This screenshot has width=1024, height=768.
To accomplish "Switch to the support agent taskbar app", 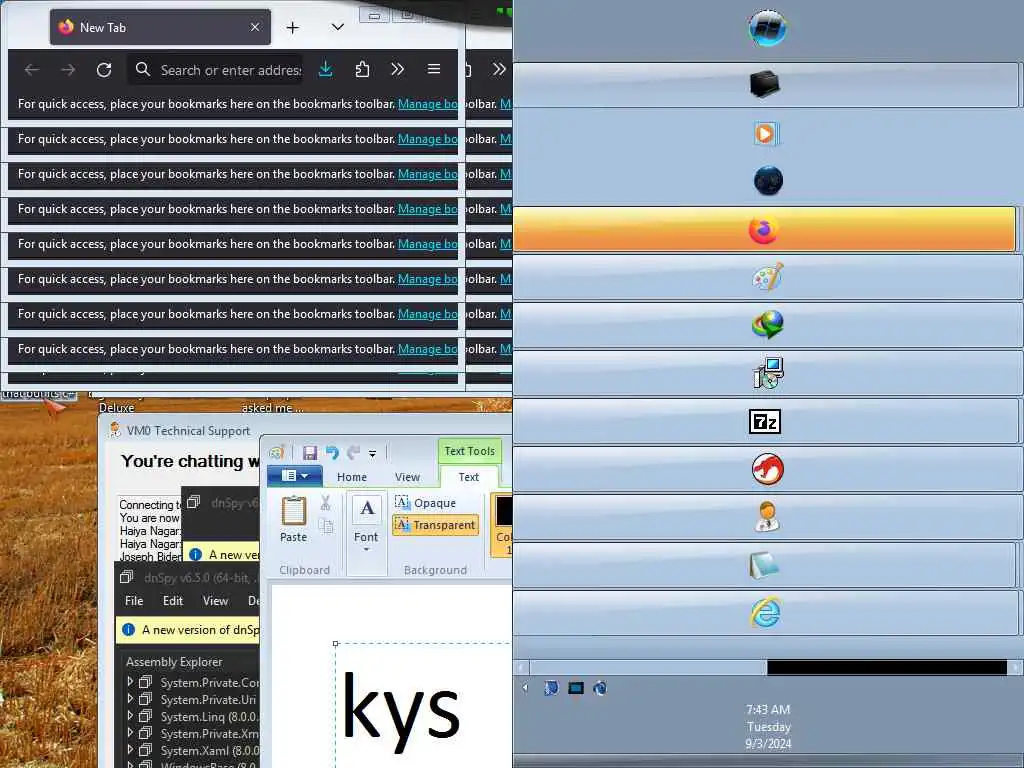I will [767, 517].
